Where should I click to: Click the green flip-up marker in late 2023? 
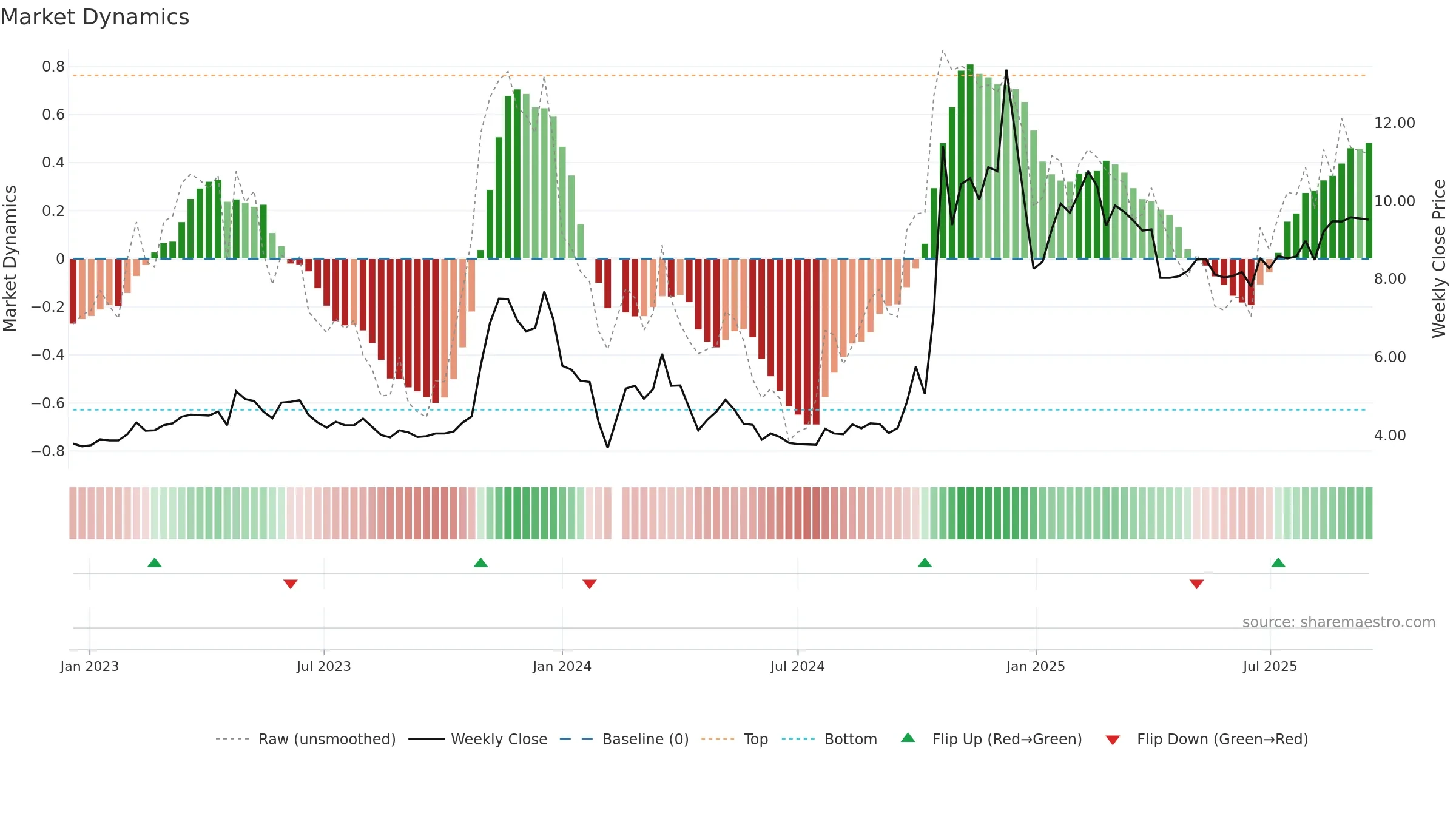click(x=481, y=562)
